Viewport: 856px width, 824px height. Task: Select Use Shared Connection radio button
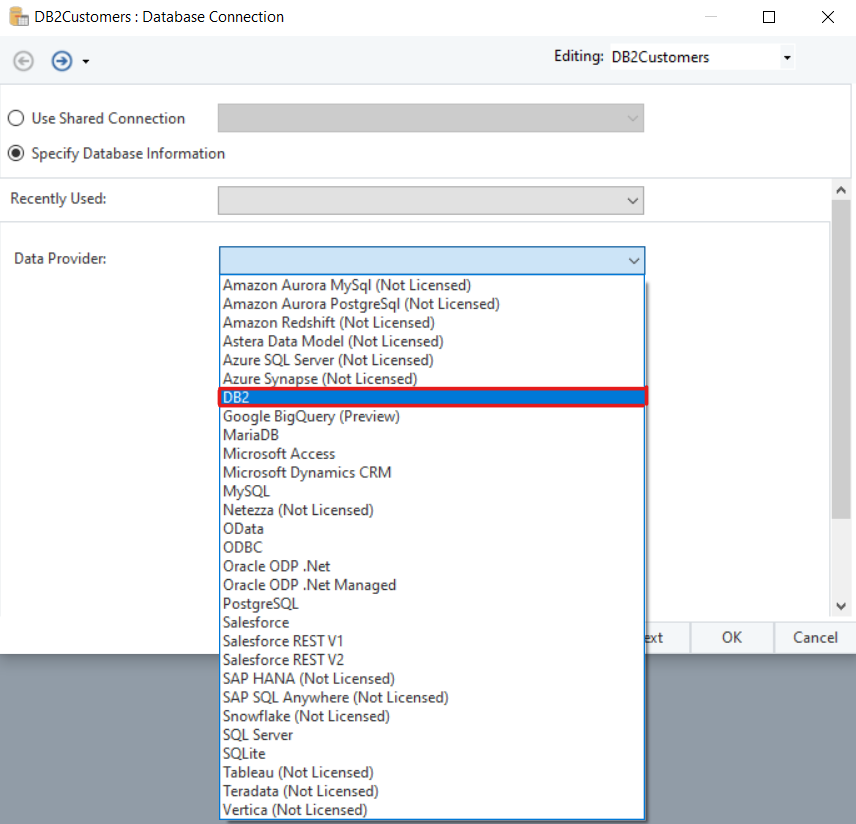16,118
